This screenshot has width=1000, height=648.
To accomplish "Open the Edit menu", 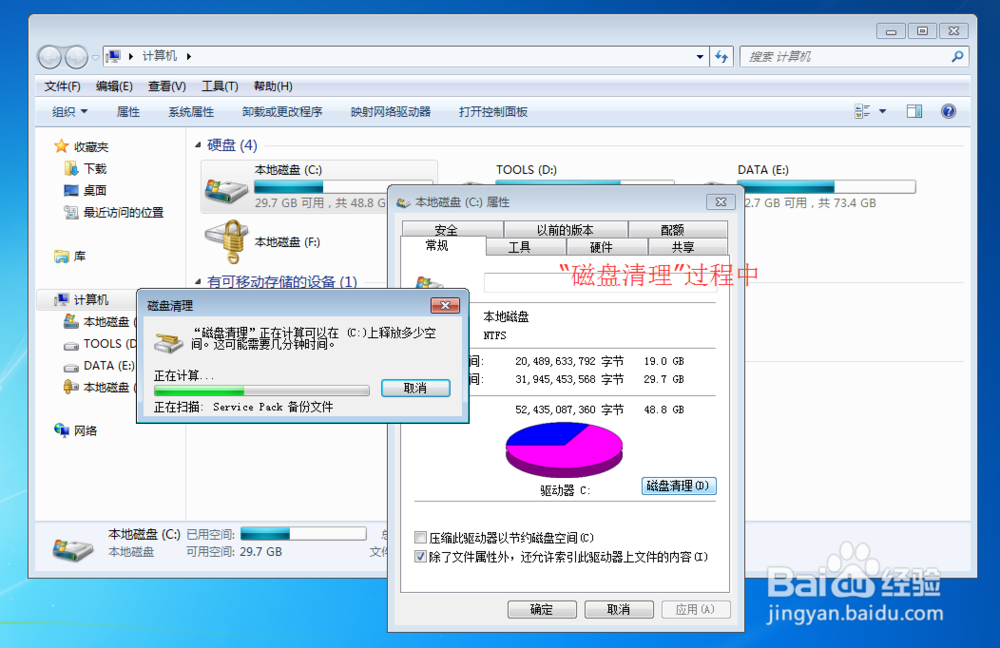I will 114,86.
